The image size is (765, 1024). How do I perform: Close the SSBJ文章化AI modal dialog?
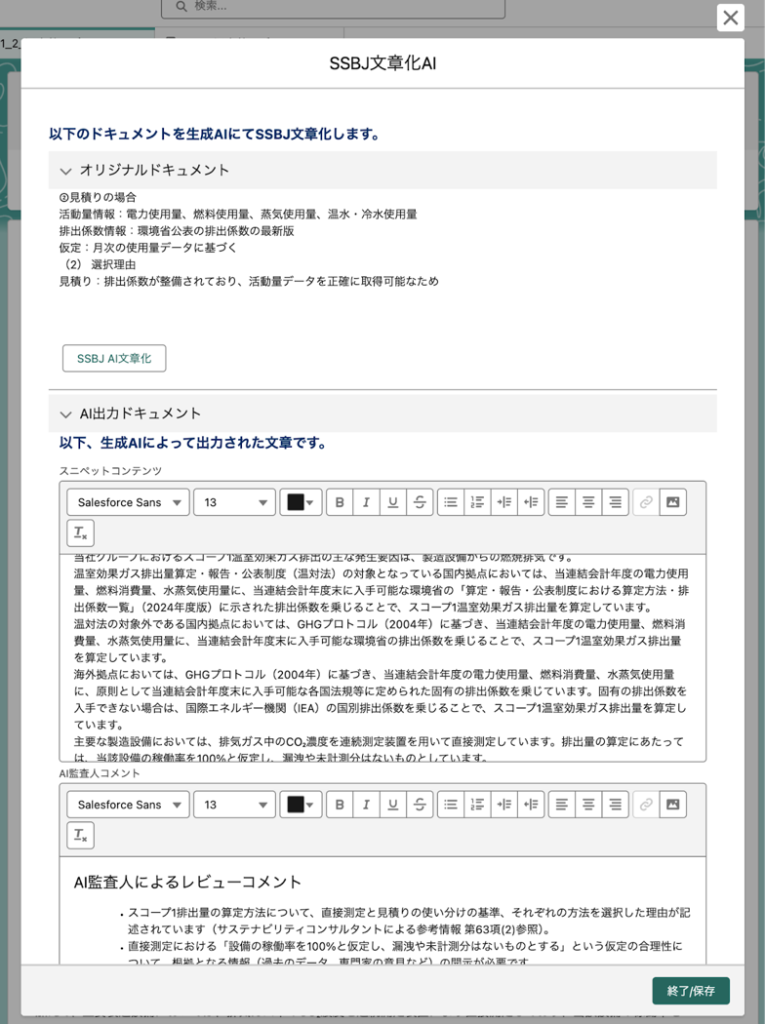[730, 18]
